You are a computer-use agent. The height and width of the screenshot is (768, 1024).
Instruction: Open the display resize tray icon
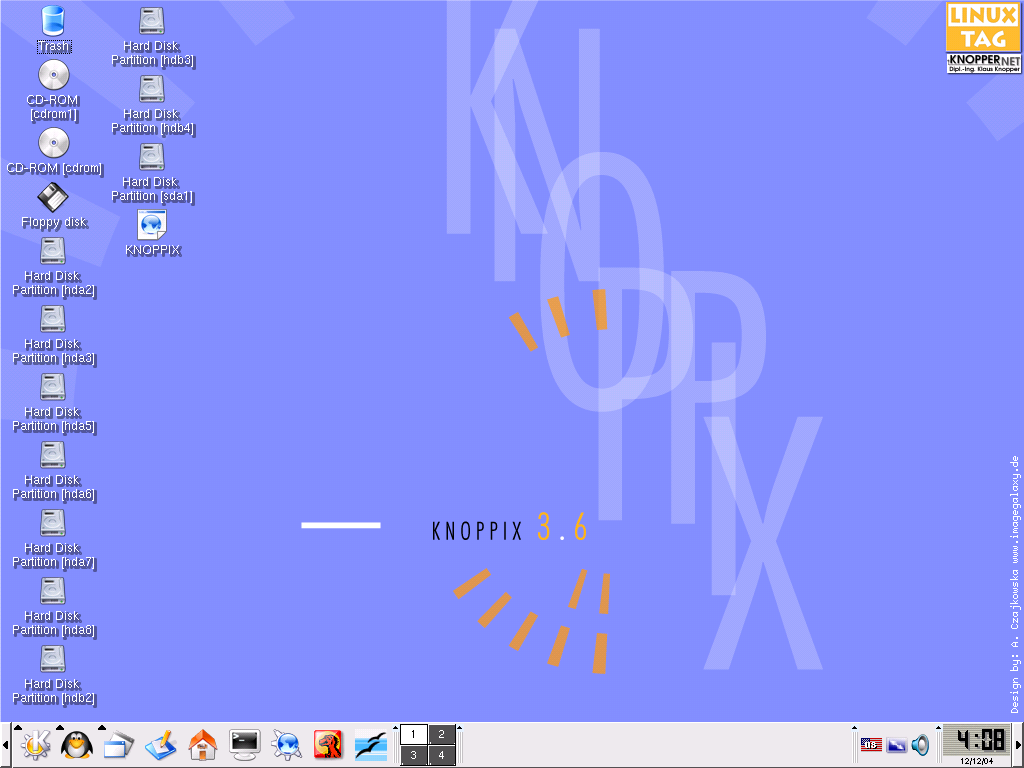pos(897,744)
